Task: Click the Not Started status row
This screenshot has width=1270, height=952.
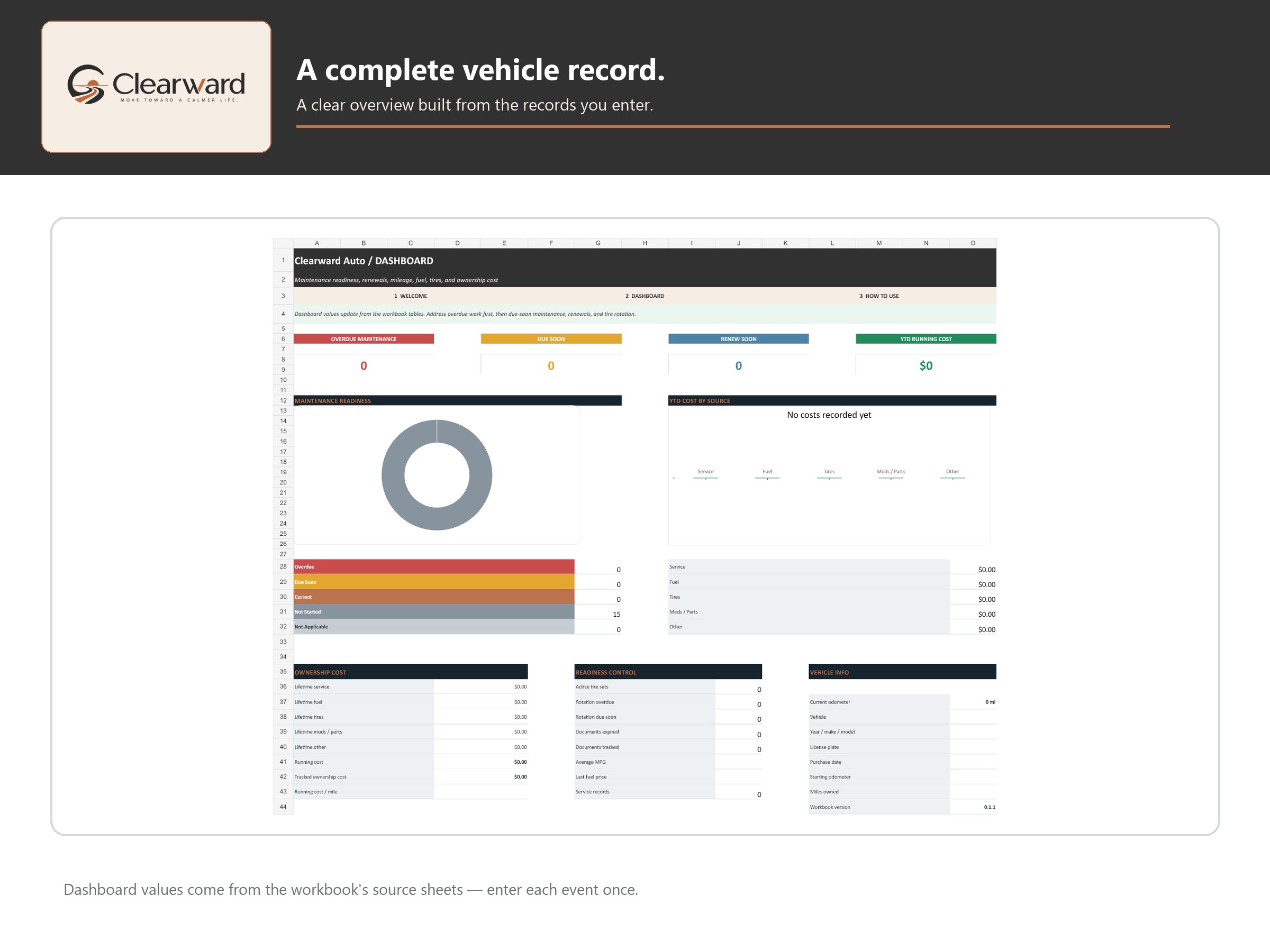Action: 434,612
